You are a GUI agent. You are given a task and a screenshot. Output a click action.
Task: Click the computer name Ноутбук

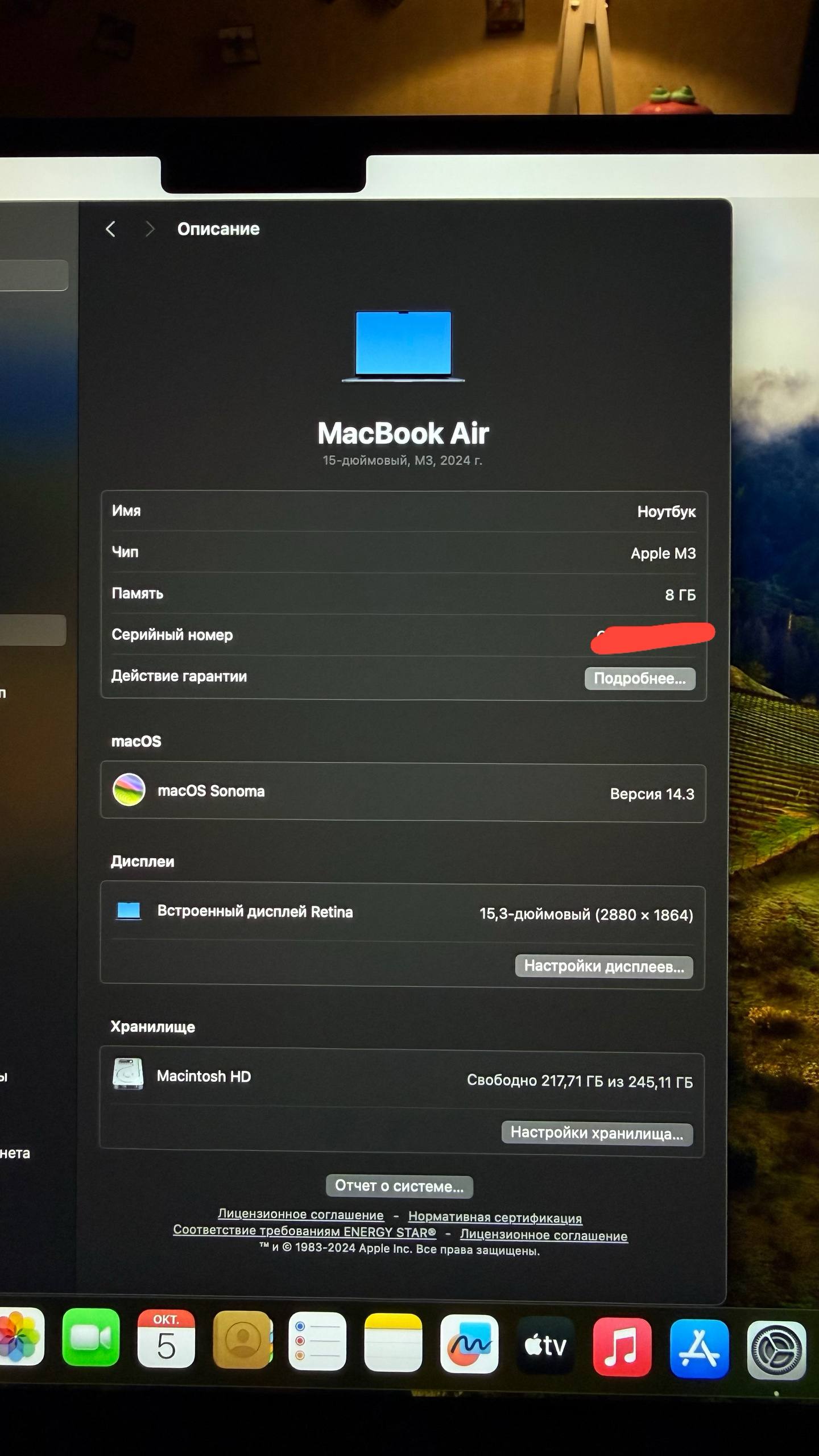pos(667,512)
